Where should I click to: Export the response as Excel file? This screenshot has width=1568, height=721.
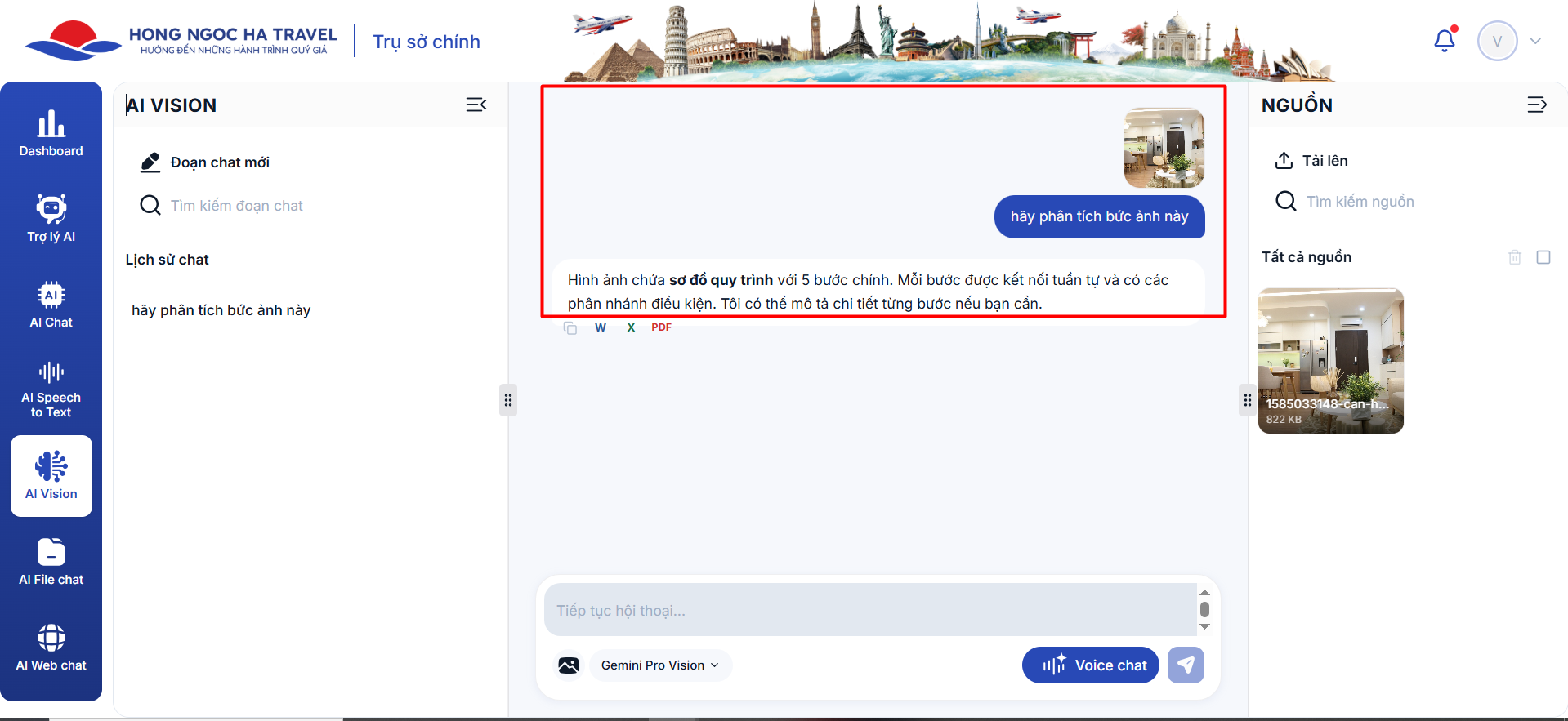pyautogui.click(x=631, y=327)
